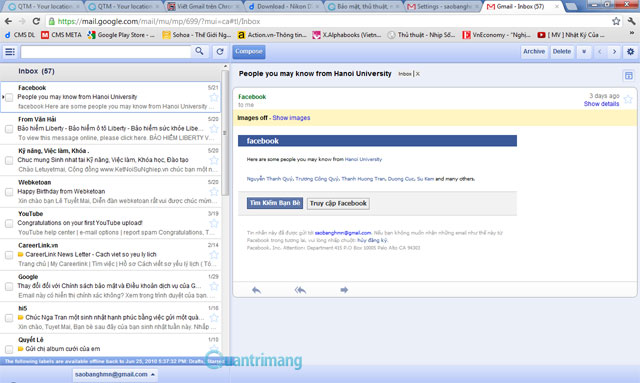This screenshot has height=383, width=640.
Task: Star the CareerLink.vn email
Action: click(214, 255)
